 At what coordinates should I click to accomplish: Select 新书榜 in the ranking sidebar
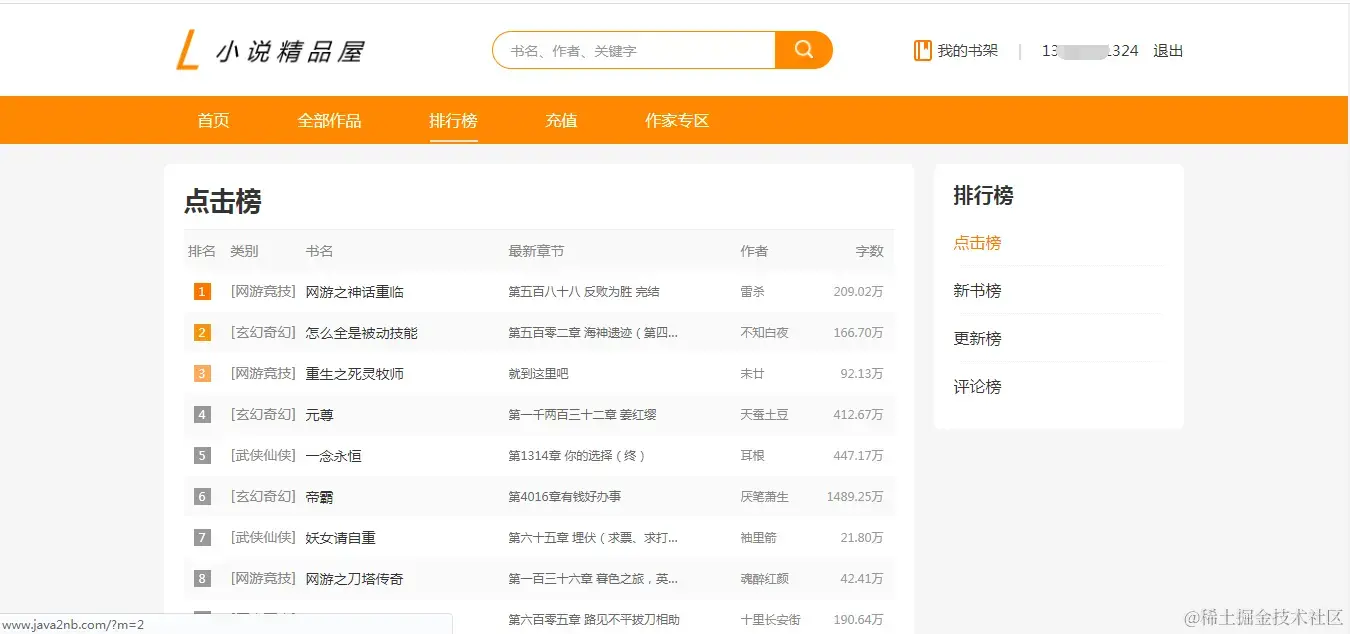[x=977, y=291]
